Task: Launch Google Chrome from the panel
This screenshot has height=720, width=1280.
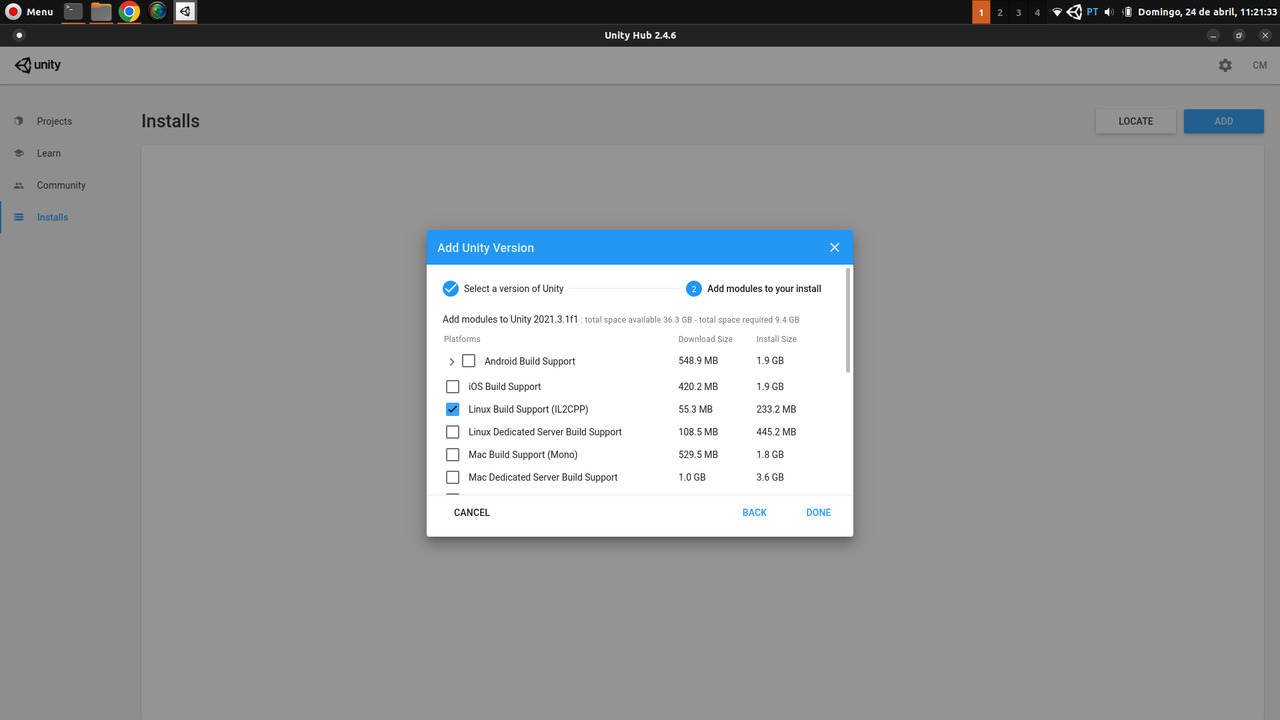Action: click(x=129, y=12)
